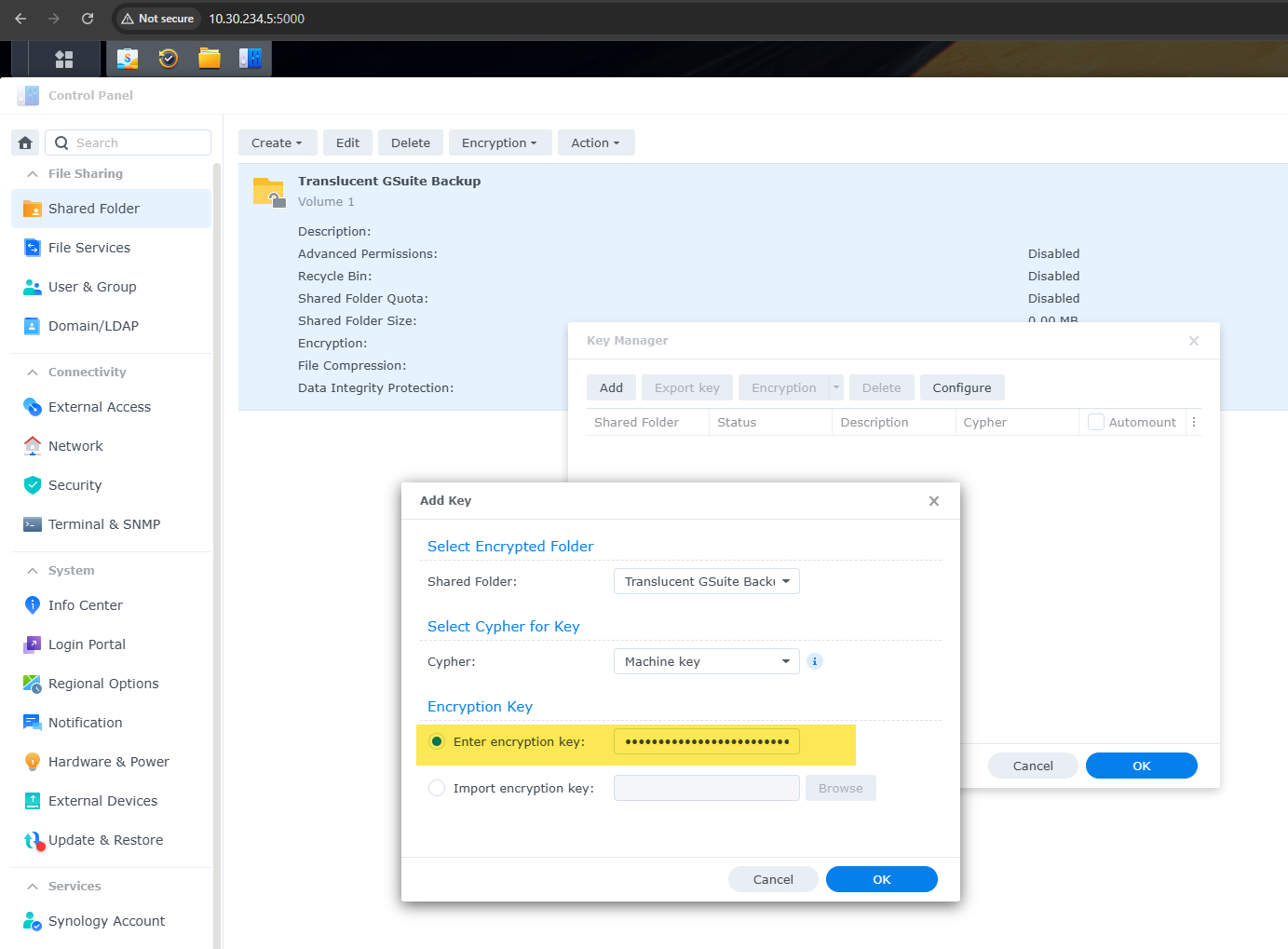Open the Hyper Backup taskbar icon
1288x949 pixels.
click(169, 59)
